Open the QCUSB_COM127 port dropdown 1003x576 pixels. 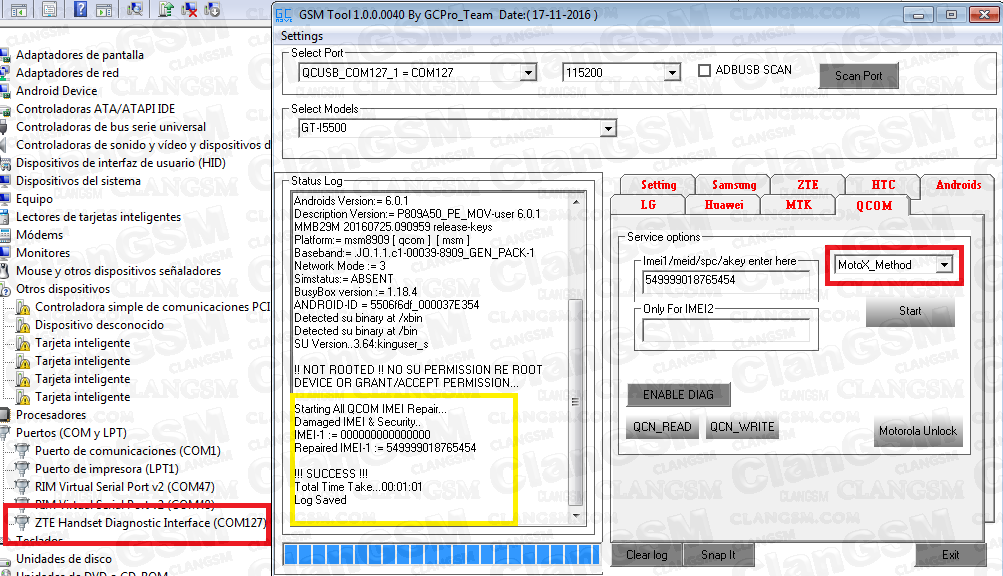coord(528,73)
